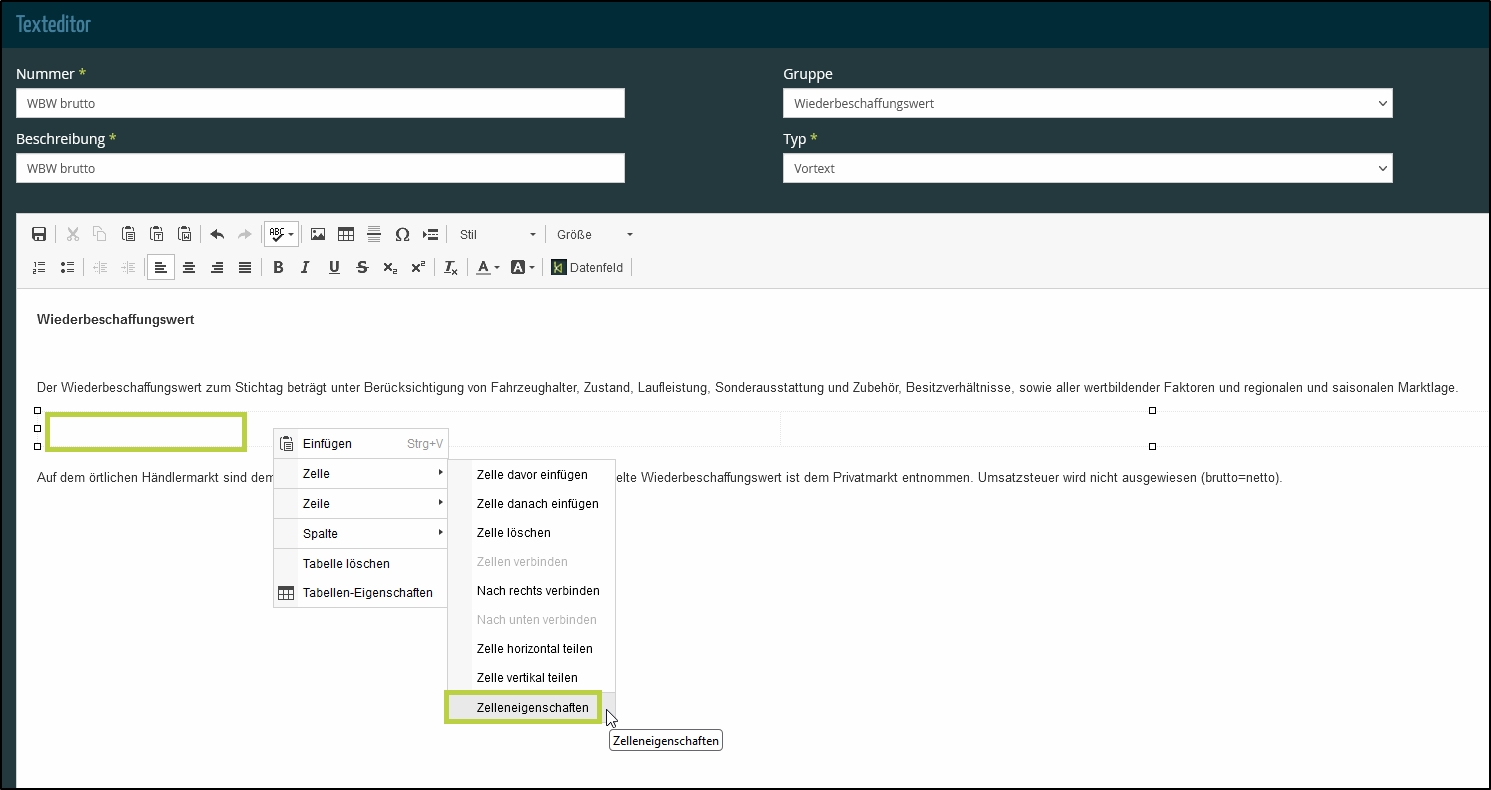Click the remove formatting icon

[x=451, y=267]
